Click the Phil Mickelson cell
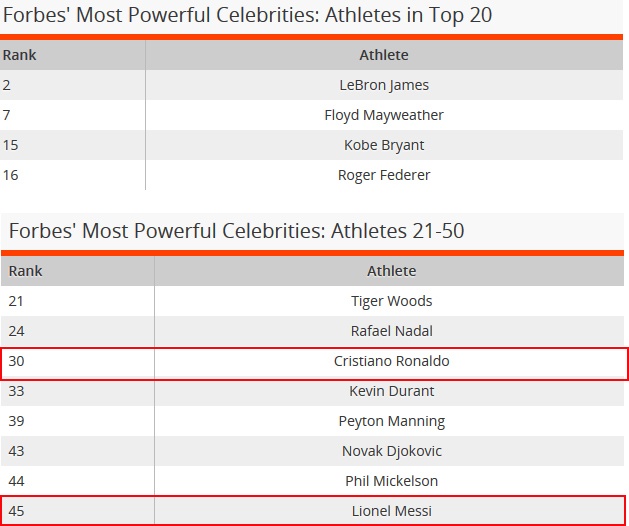This screenshot has height=526, width=629. click(391, 481)
